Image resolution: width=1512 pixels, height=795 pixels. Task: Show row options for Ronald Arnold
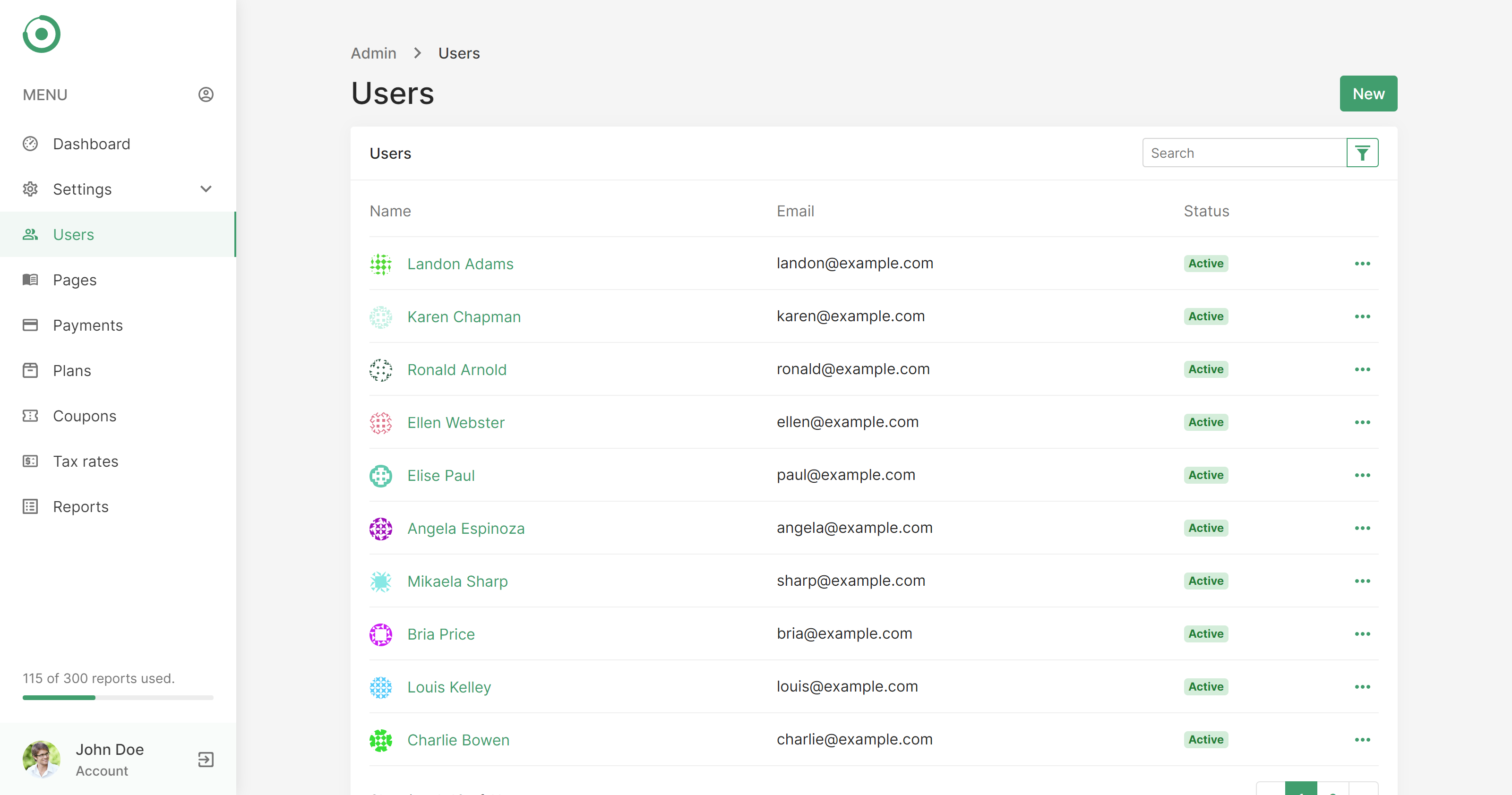pyautogui.click(x=1362, y=370)
